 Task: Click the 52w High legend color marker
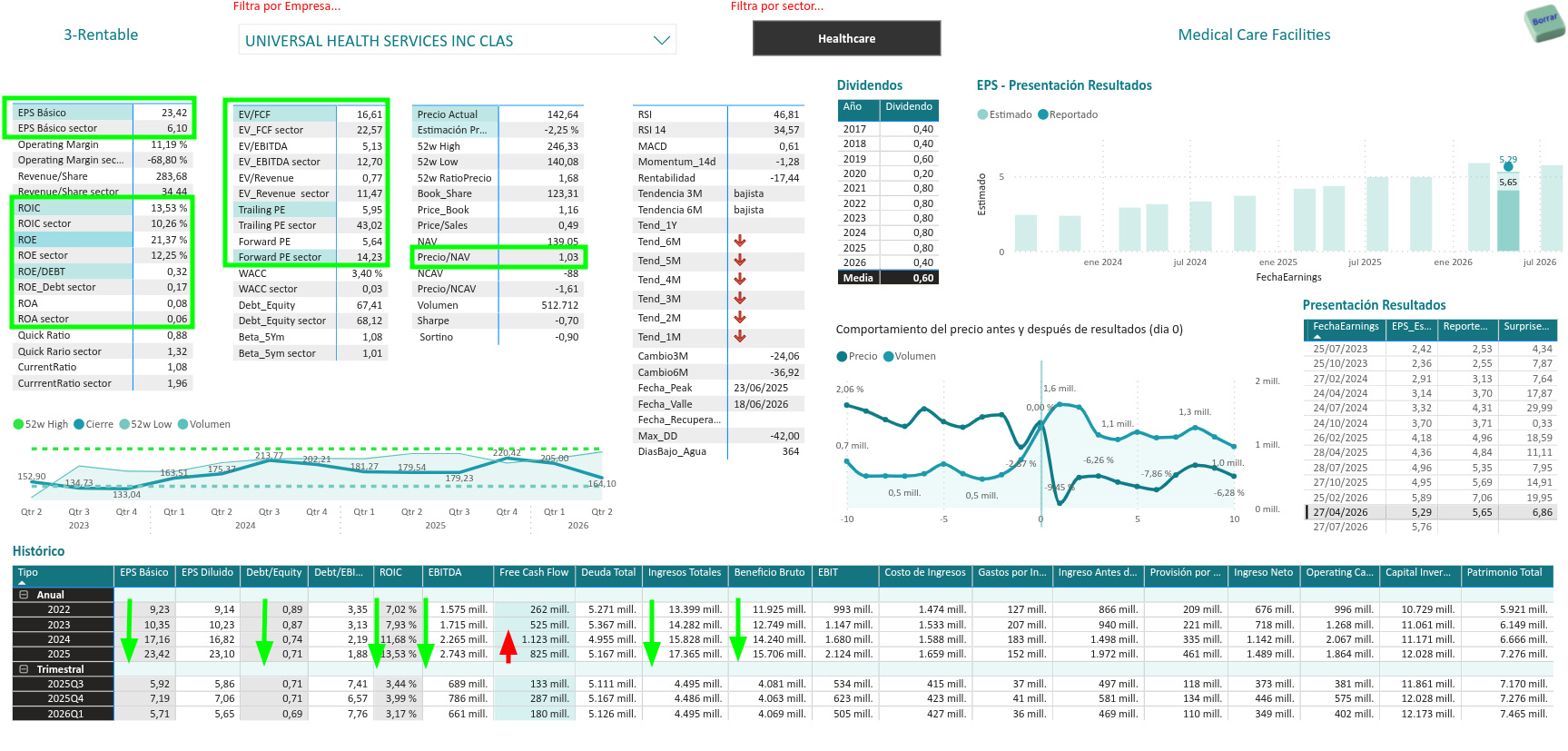[18, 424]
